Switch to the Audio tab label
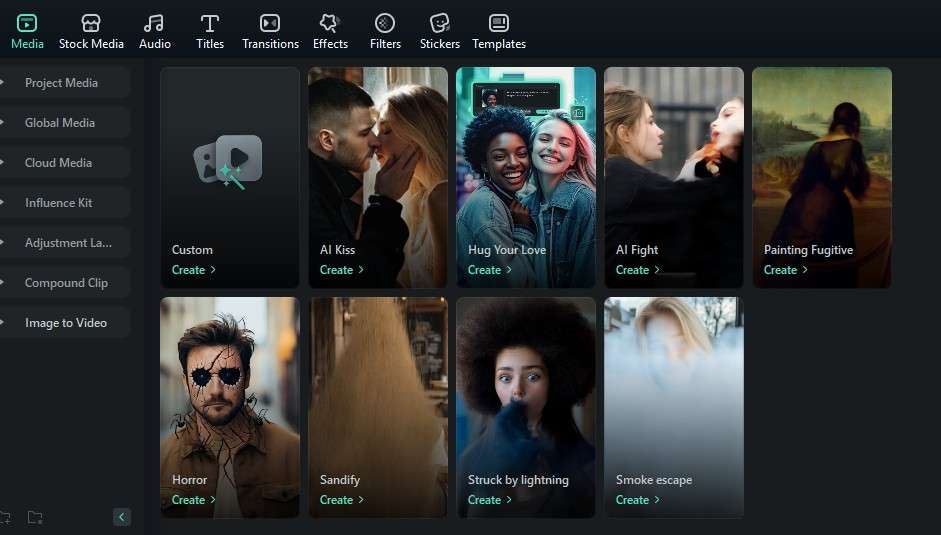This screenshot has width=941, height=535. pos(155,44)
